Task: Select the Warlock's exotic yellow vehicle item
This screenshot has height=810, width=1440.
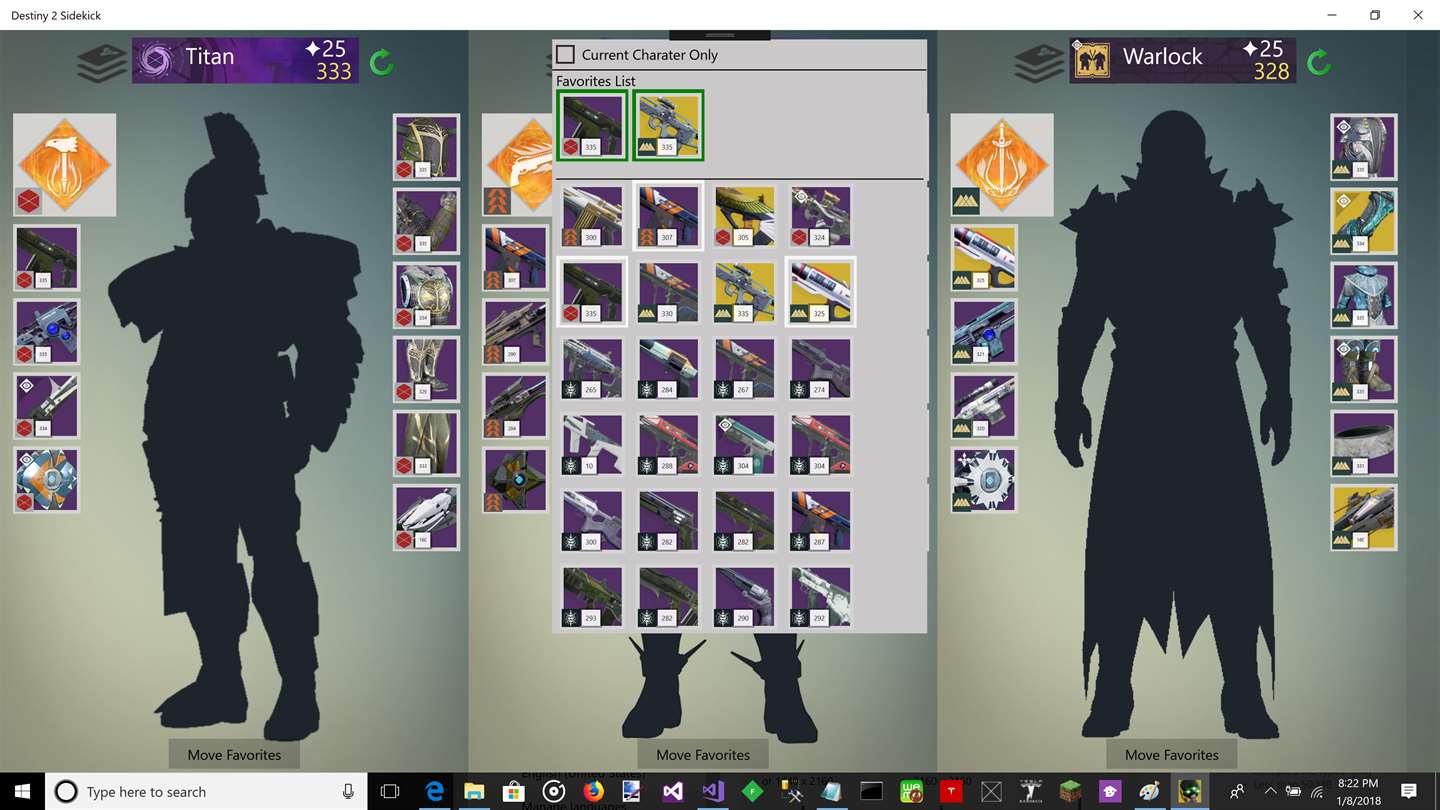Action: coord(1364,517)
